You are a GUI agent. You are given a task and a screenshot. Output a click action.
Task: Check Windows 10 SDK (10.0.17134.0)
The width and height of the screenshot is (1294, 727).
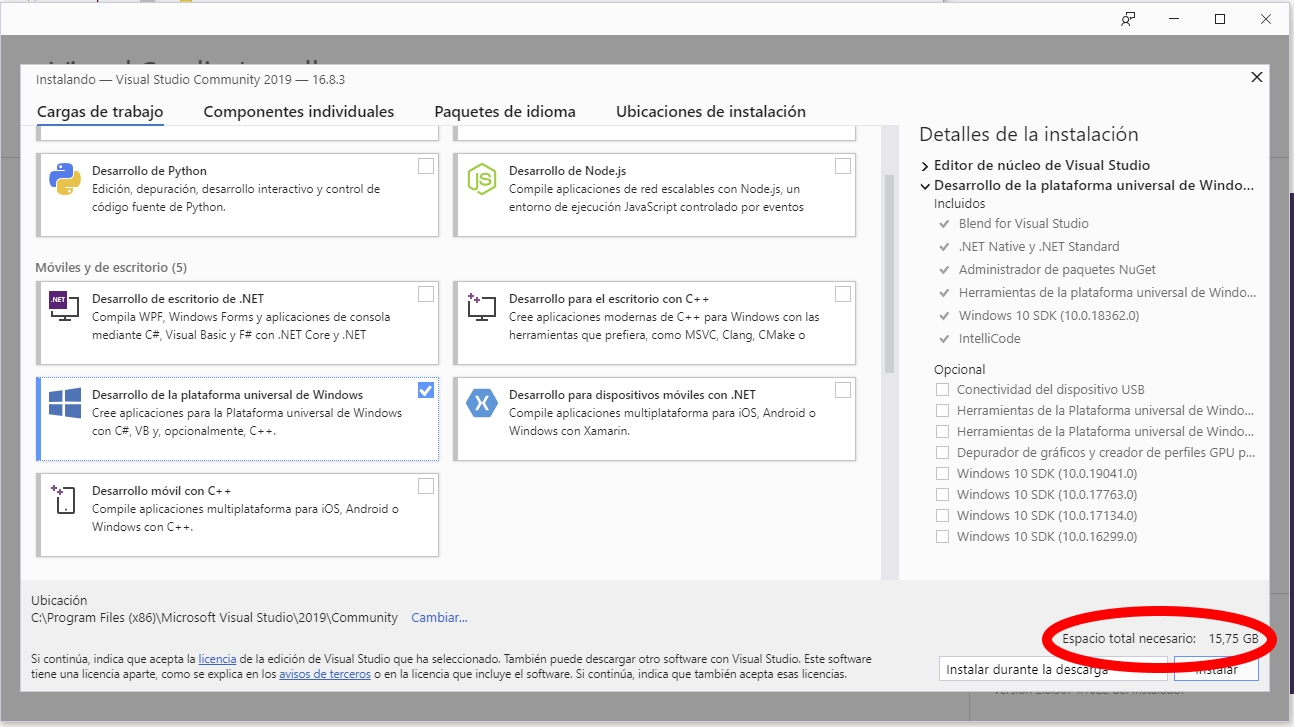tap(942, 516)
